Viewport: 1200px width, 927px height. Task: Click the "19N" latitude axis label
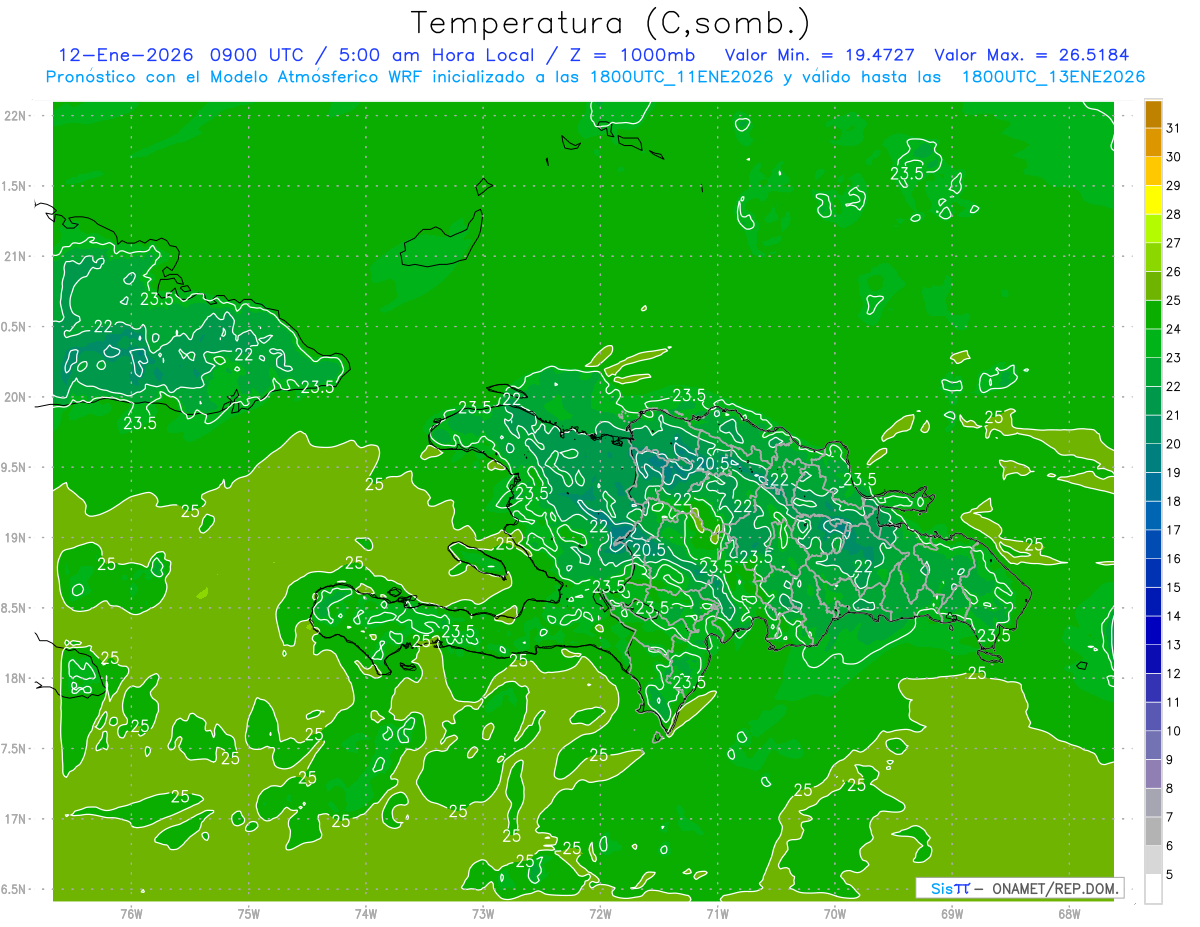click(x=15, y=538)
